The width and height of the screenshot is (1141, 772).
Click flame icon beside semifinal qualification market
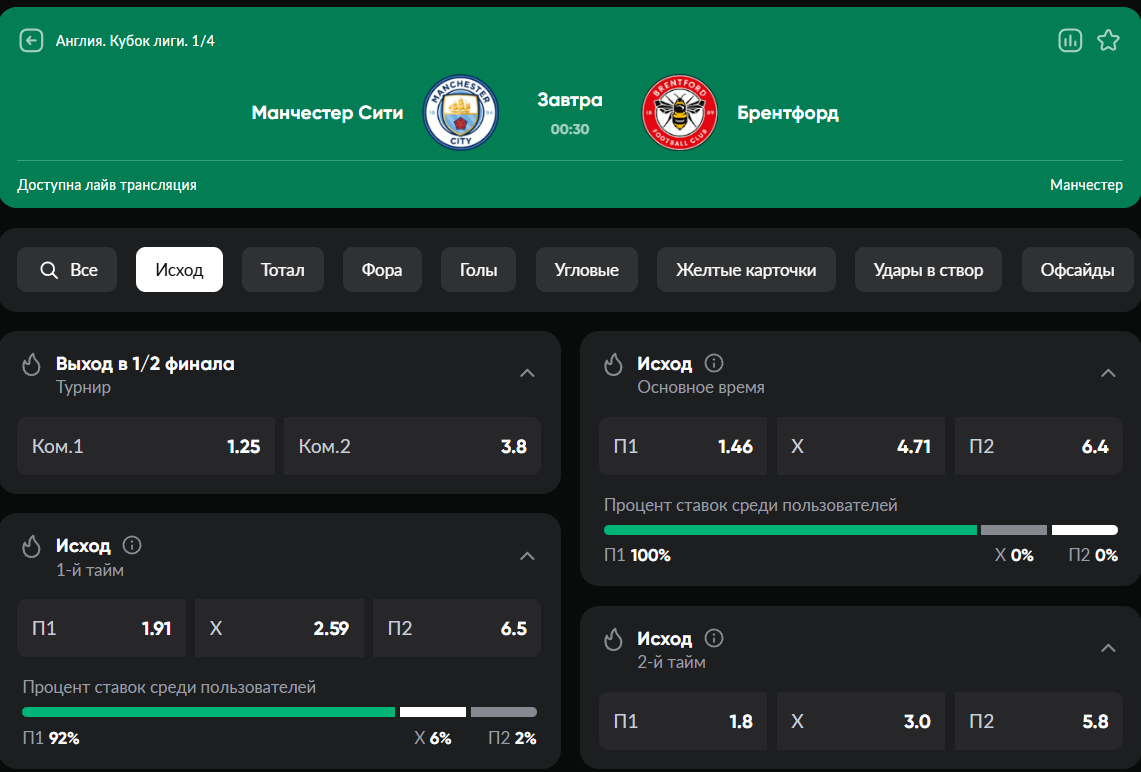32,364
